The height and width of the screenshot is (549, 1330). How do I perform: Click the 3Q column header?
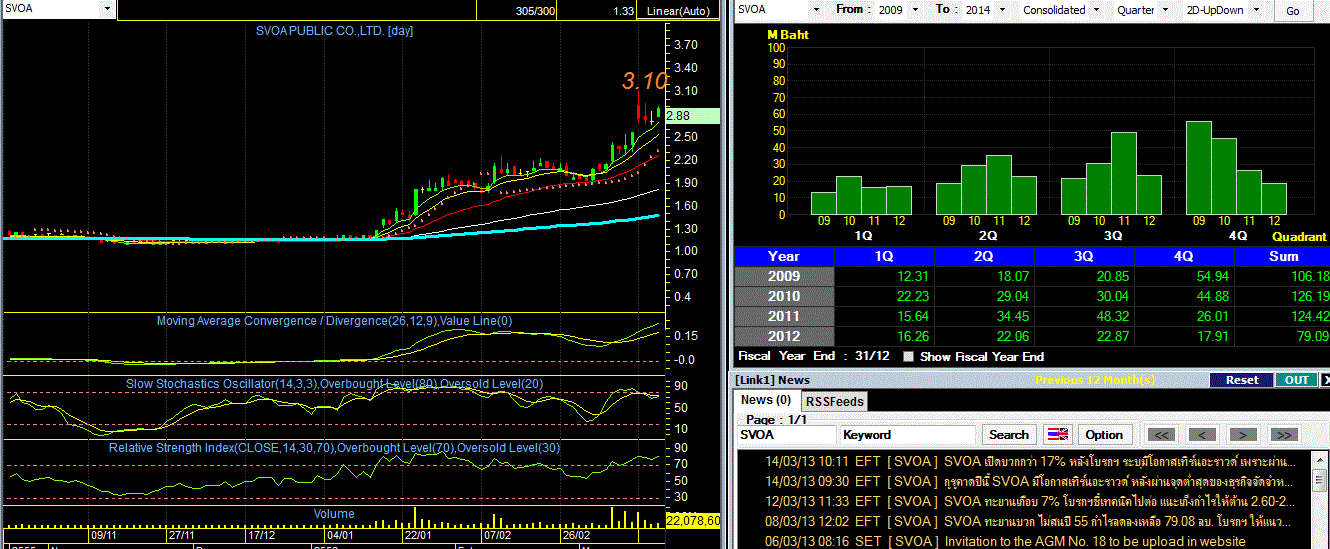click(1084, 256)
